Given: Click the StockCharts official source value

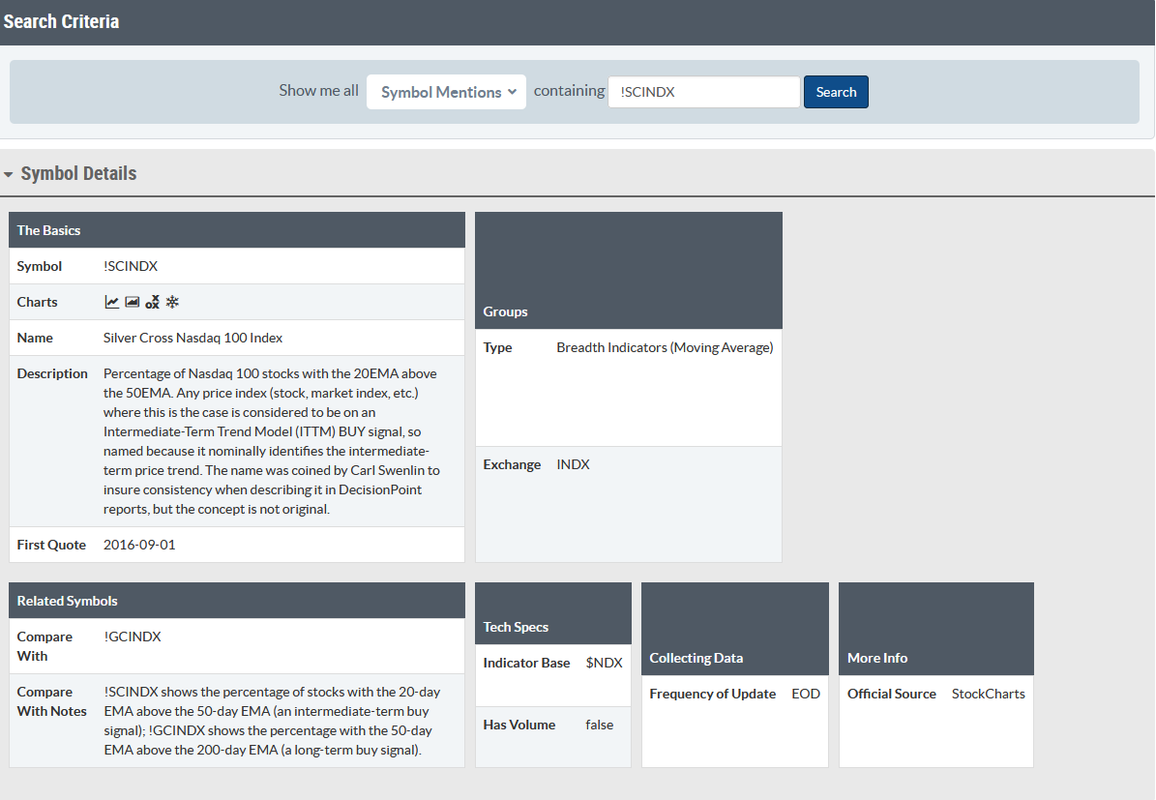Looking at the screenshot, I should point(988,694).
